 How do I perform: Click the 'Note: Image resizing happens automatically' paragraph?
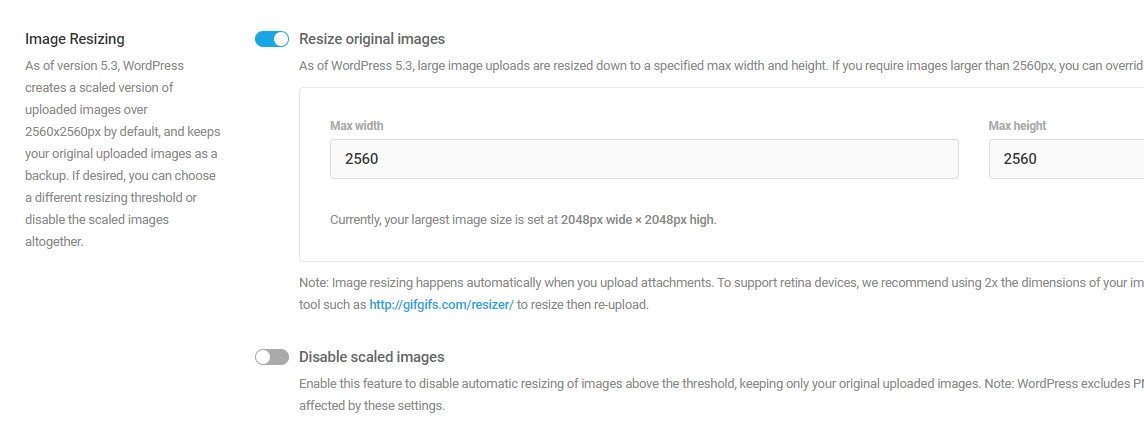[x=722, y=294]
